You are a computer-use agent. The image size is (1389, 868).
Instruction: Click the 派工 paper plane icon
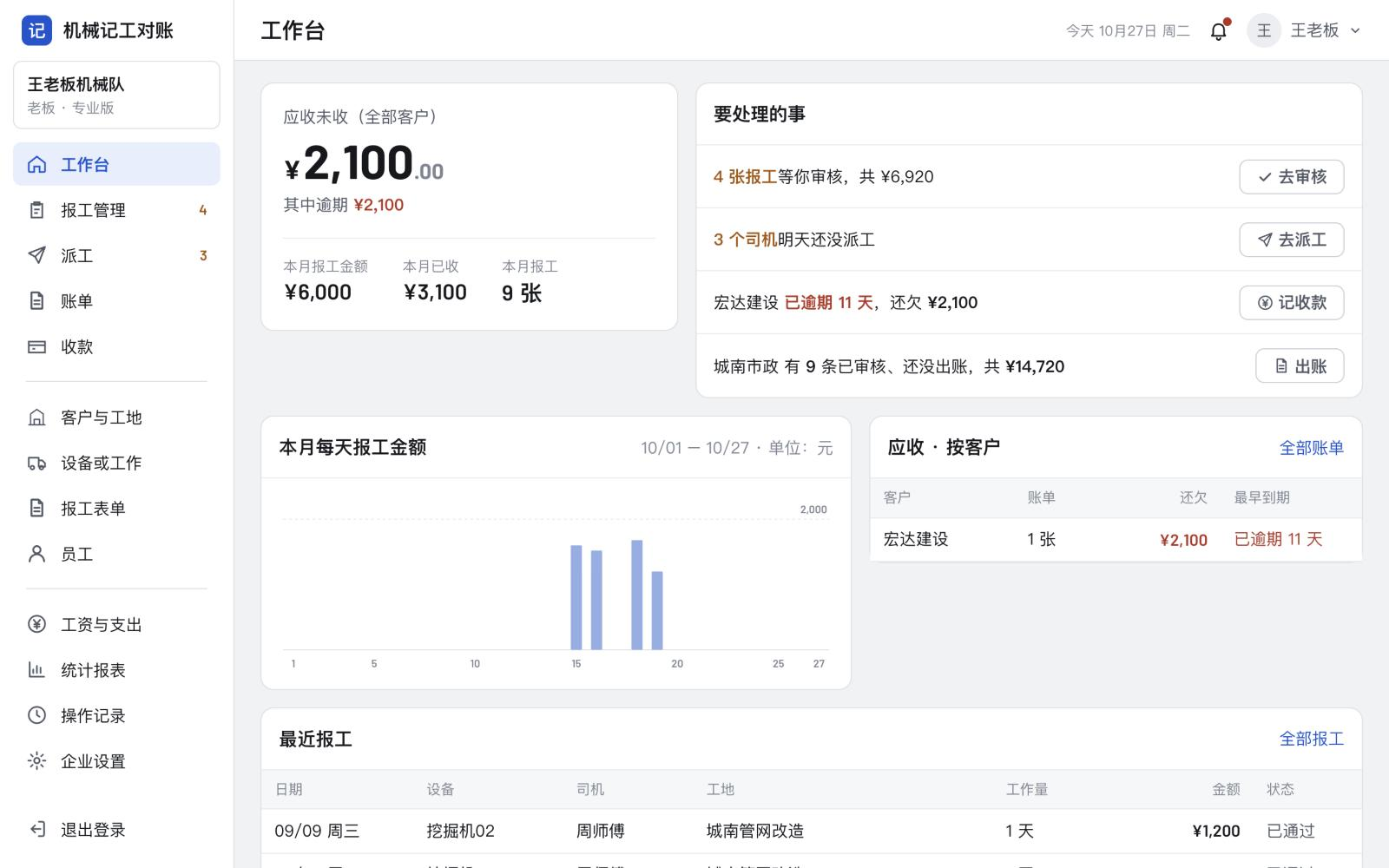pyautogui.click(x=36, y=255)
